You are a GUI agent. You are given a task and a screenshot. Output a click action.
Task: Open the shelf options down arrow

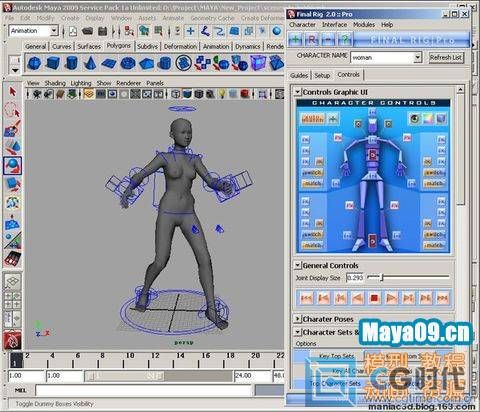(x=15, y=71)
